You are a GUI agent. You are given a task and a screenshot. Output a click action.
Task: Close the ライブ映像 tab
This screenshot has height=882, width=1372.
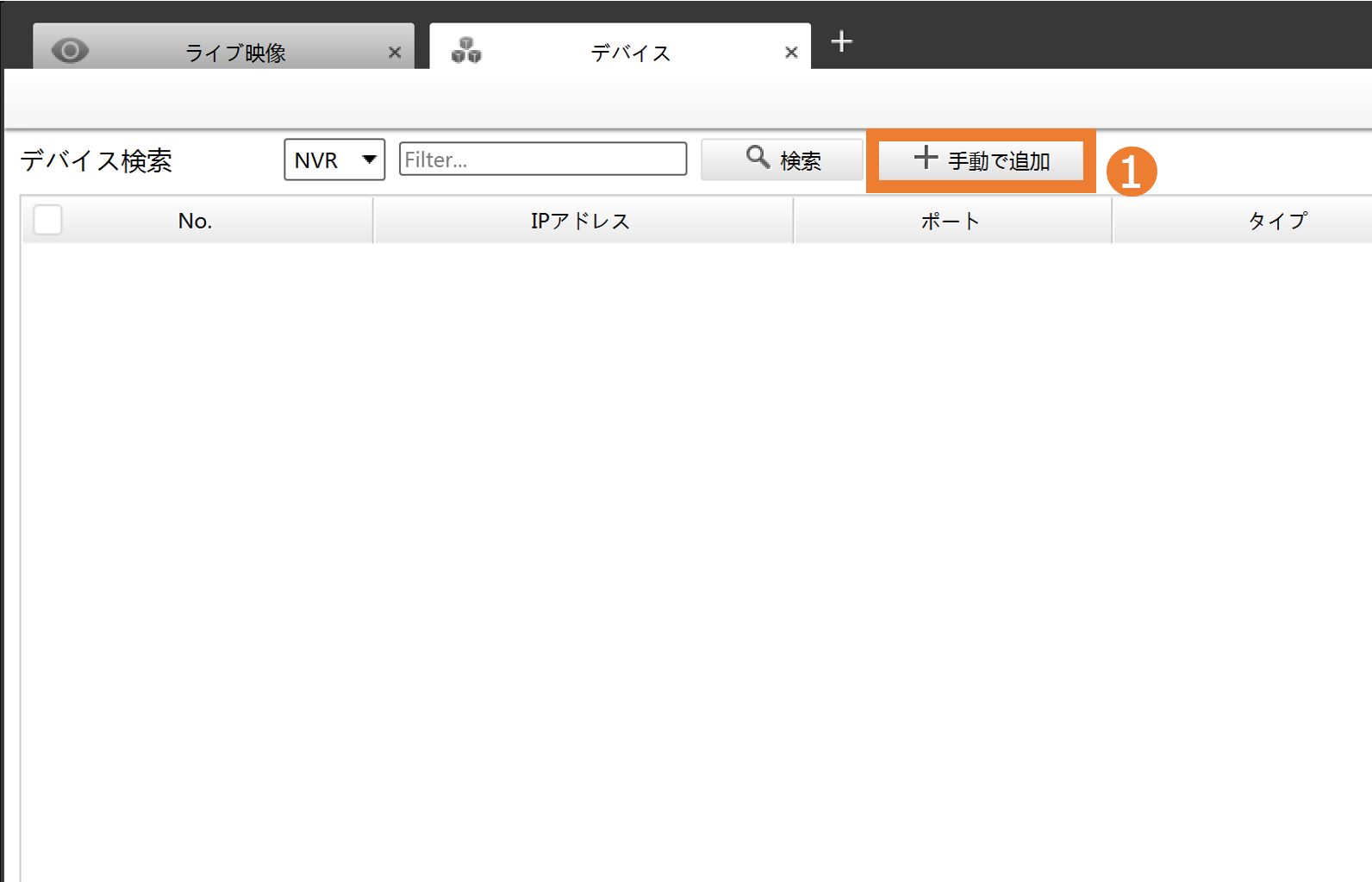click(395, 53)
